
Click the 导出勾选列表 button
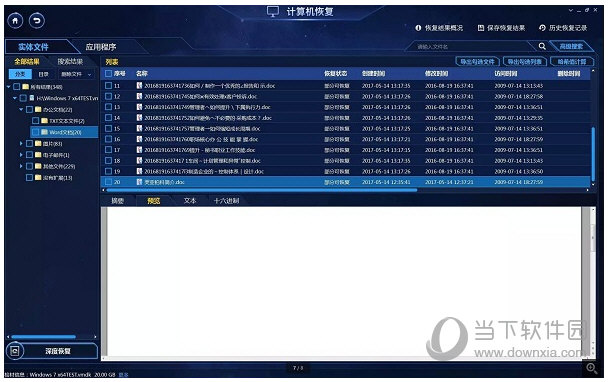tap(524, 62)
